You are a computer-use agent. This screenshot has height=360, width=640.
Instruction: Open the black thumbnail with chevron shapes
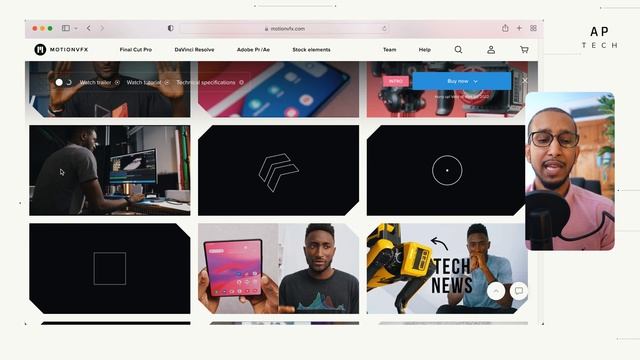point(278,170)
